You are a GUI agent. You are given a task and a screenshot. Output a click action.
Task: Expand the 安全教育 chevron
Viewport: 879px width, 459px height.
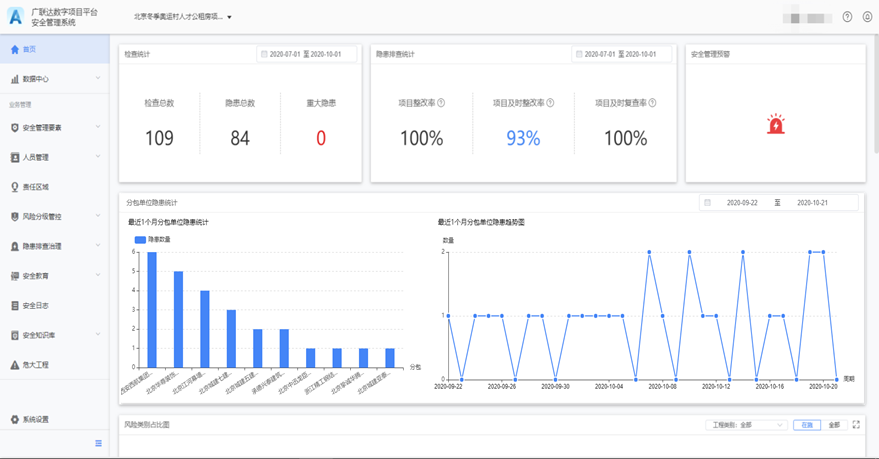point(98,275)
